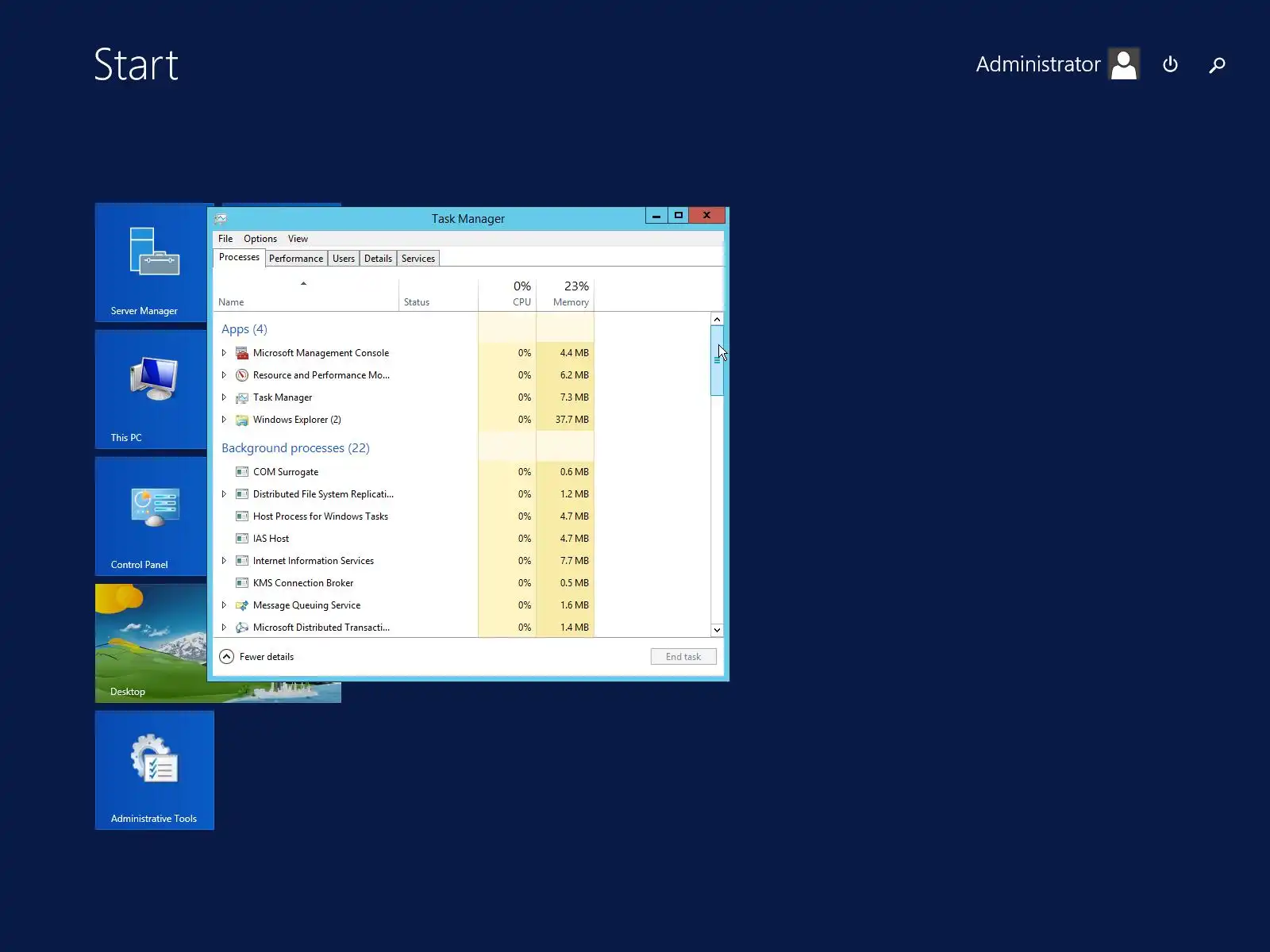Viewport: 1270px width, 952px height.
Task: Open the Server Manager tile
Action: coord(151,263)
